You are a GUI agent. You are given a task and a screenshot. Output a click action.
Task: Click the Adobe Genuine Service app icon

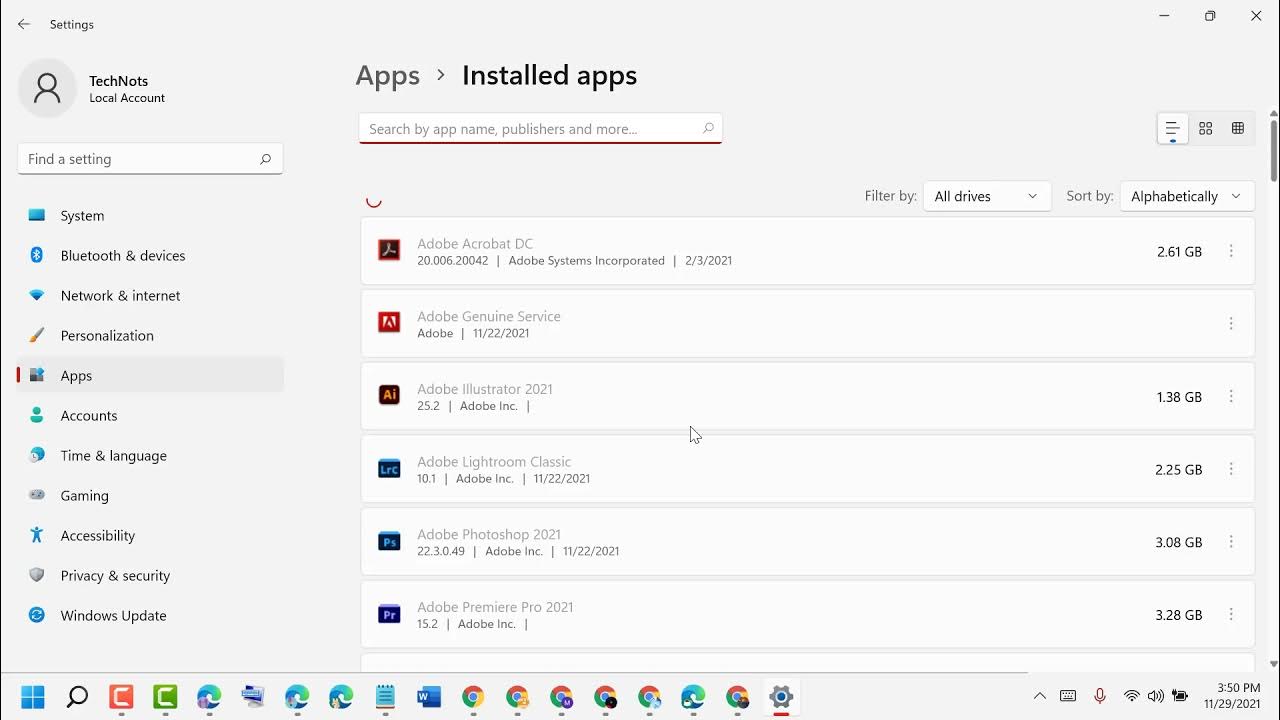pos(389,323)
